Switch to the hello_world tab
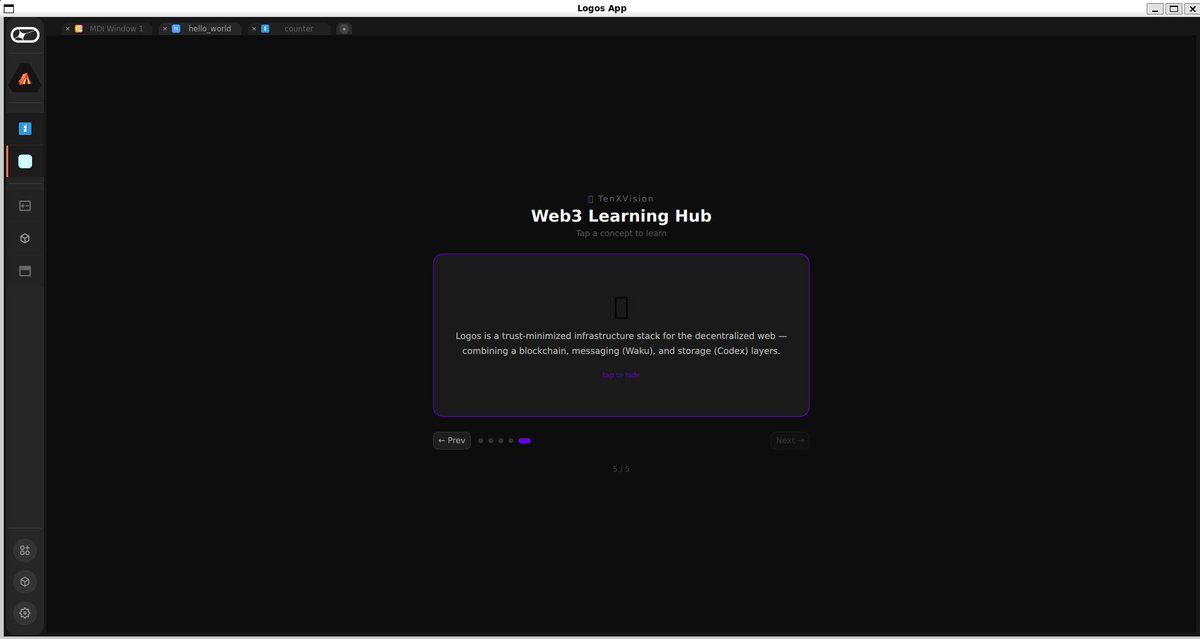Image resolution: width=1200 pixels, height=639 pixels. click(x=200, y=29)
